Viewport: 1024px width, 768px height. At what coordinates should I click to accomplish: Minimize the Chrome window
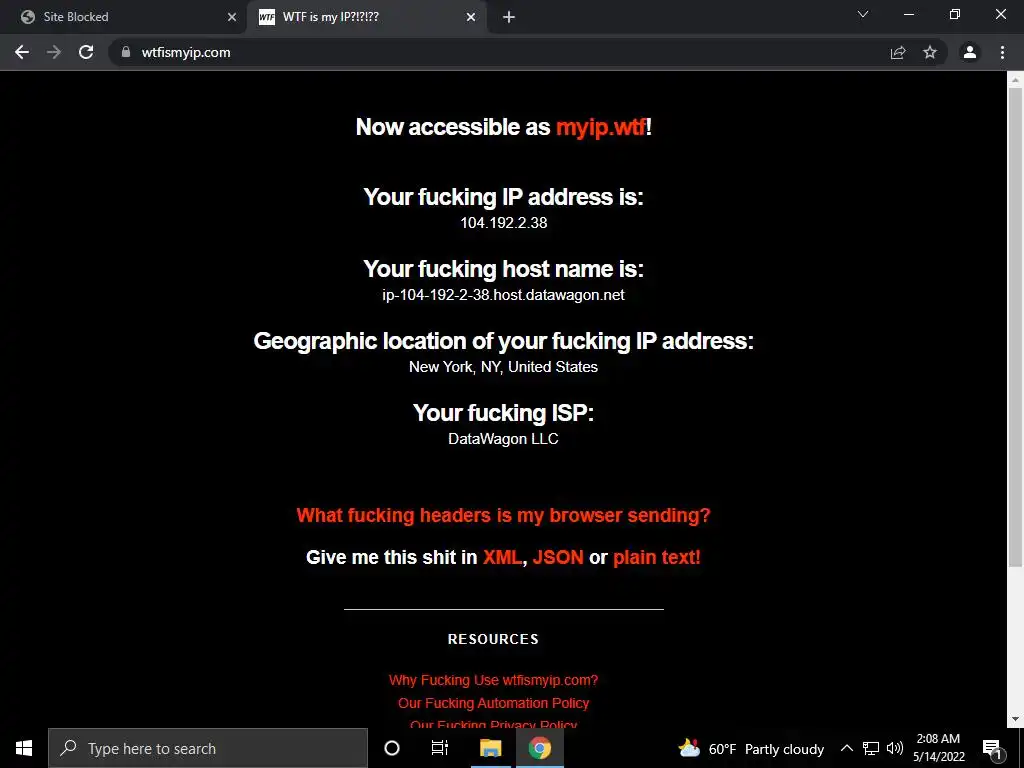[908, 14]
